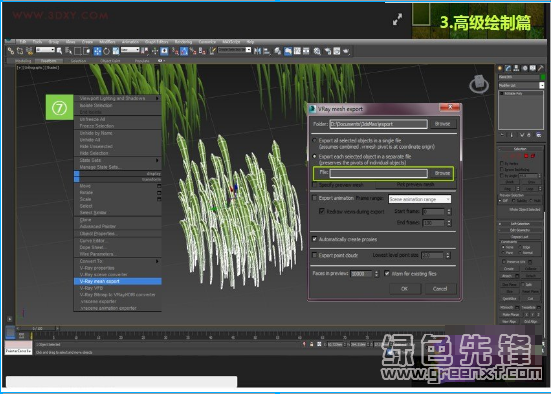Click the Attach button in Edit Geometry
The width and height of the screenshot is (551, 394).
point(506,276)
